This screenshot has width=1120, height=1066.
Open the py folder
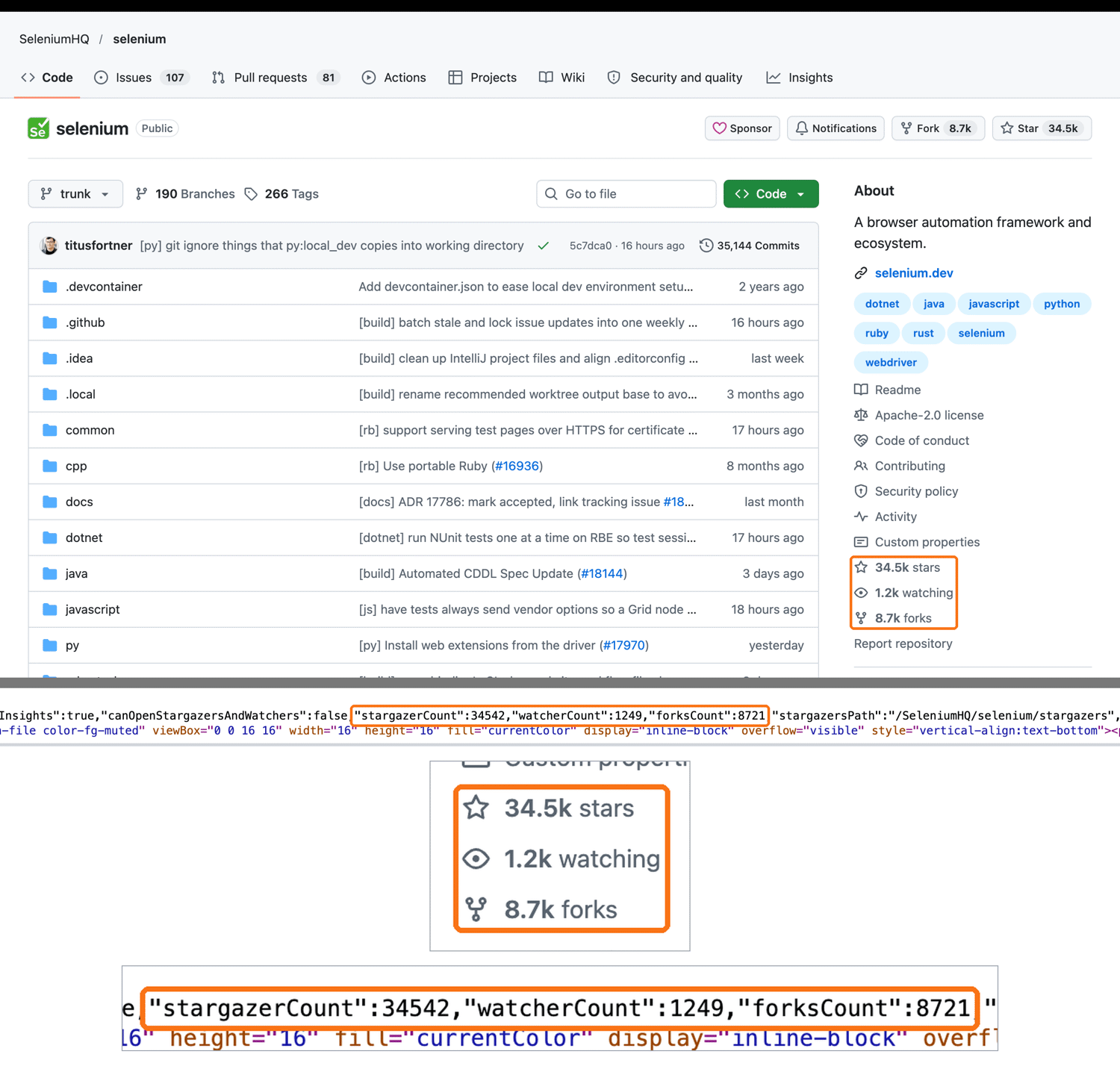[x=72, y=645]
